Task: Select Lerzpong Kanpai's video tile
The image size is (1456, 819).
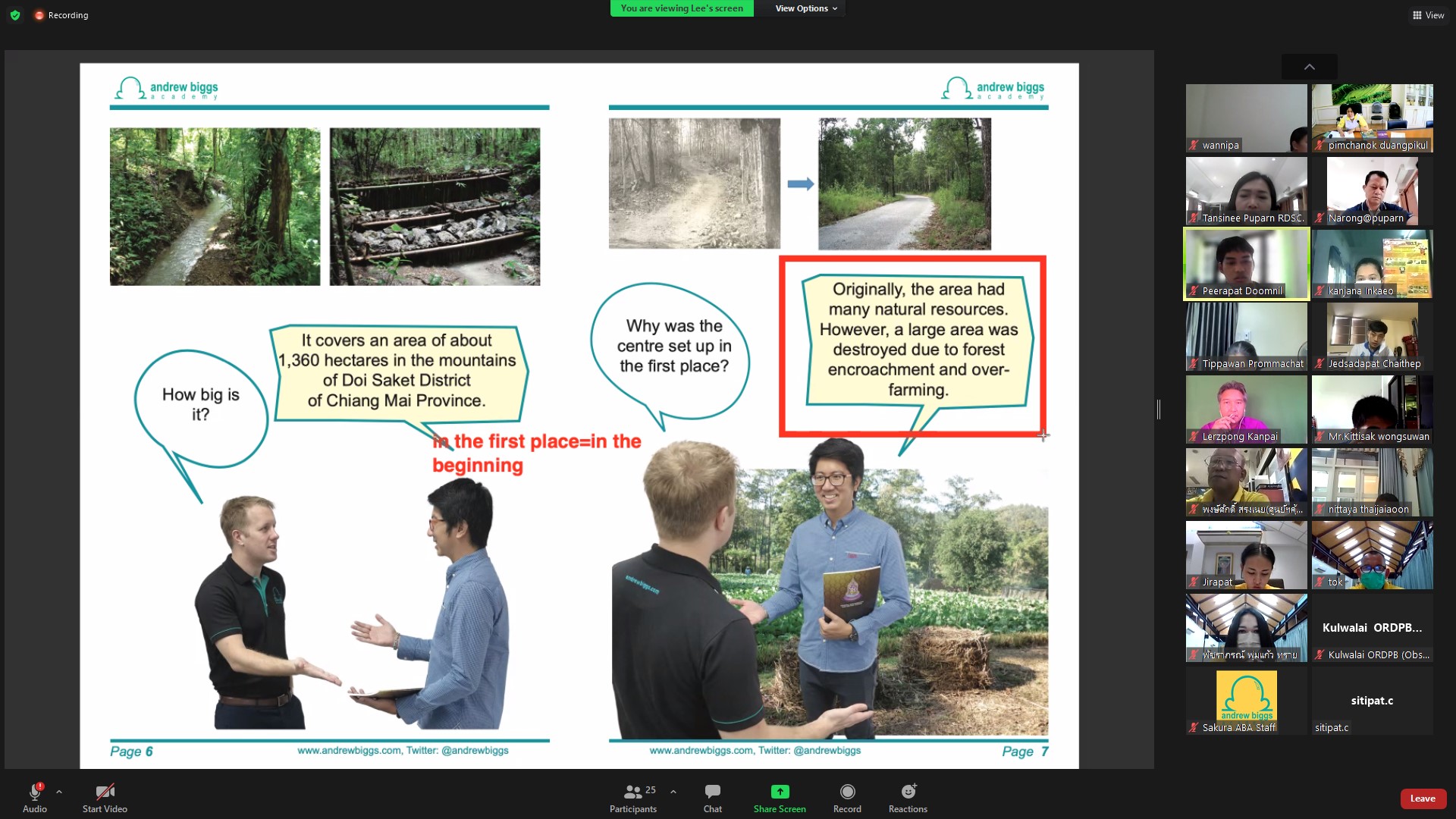Action: click(x=1247, y=409)
